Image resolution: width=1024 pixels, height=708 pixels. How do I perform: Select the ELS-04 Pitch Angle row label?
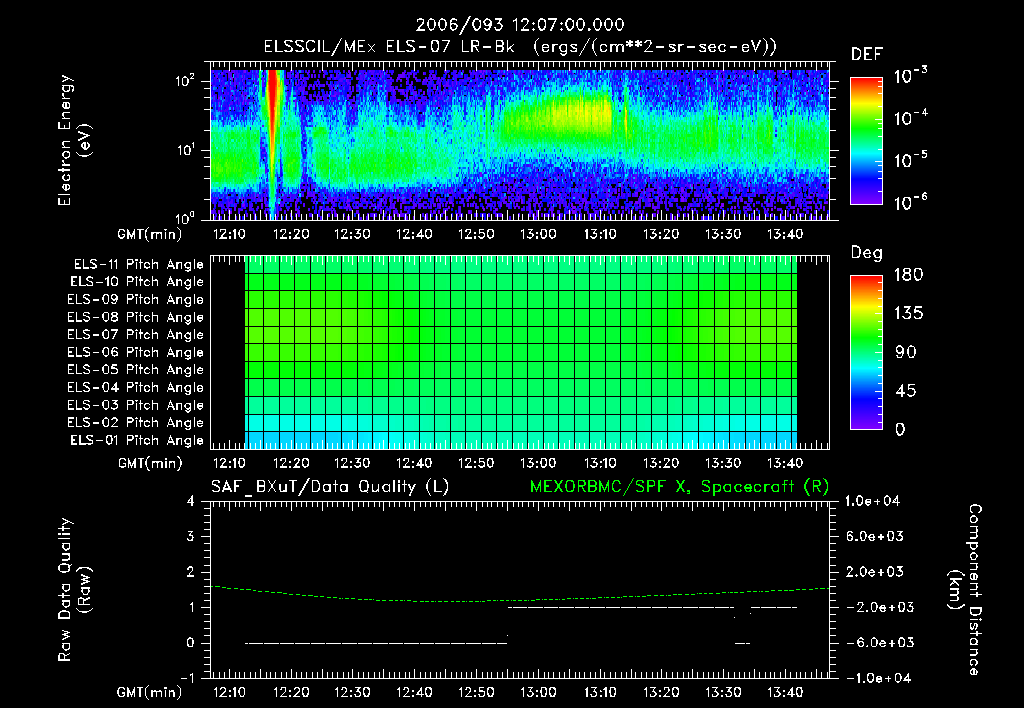point(136,387)
